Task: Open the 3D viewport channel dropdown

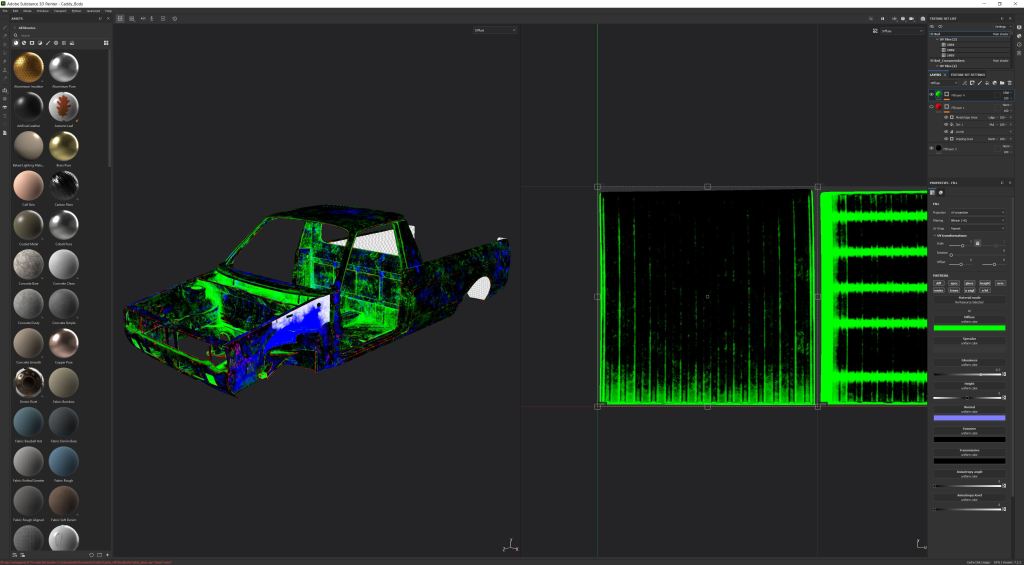Action: [x=495, y=31]
